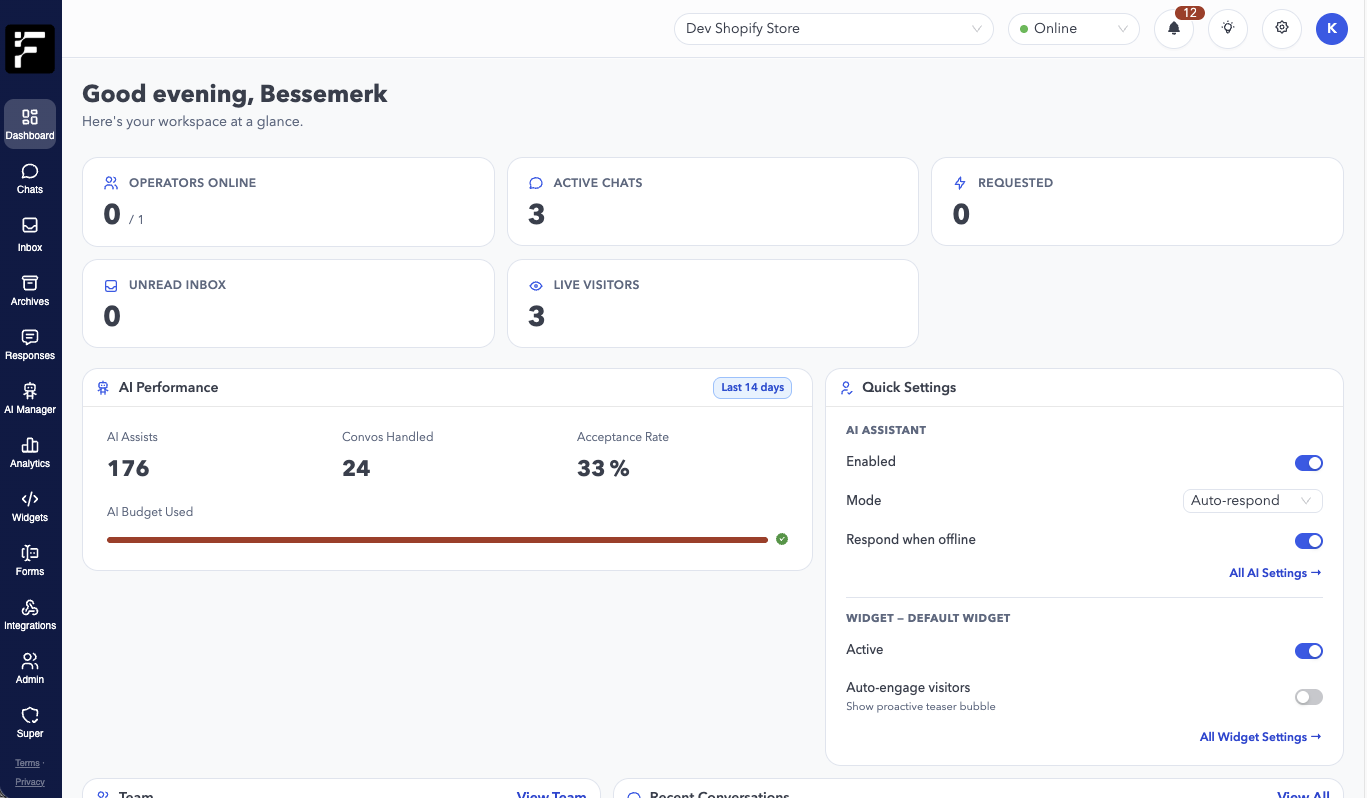Disable the AI Assistant Enabled toggle

pyautogui.click(x=1308, y=462)
